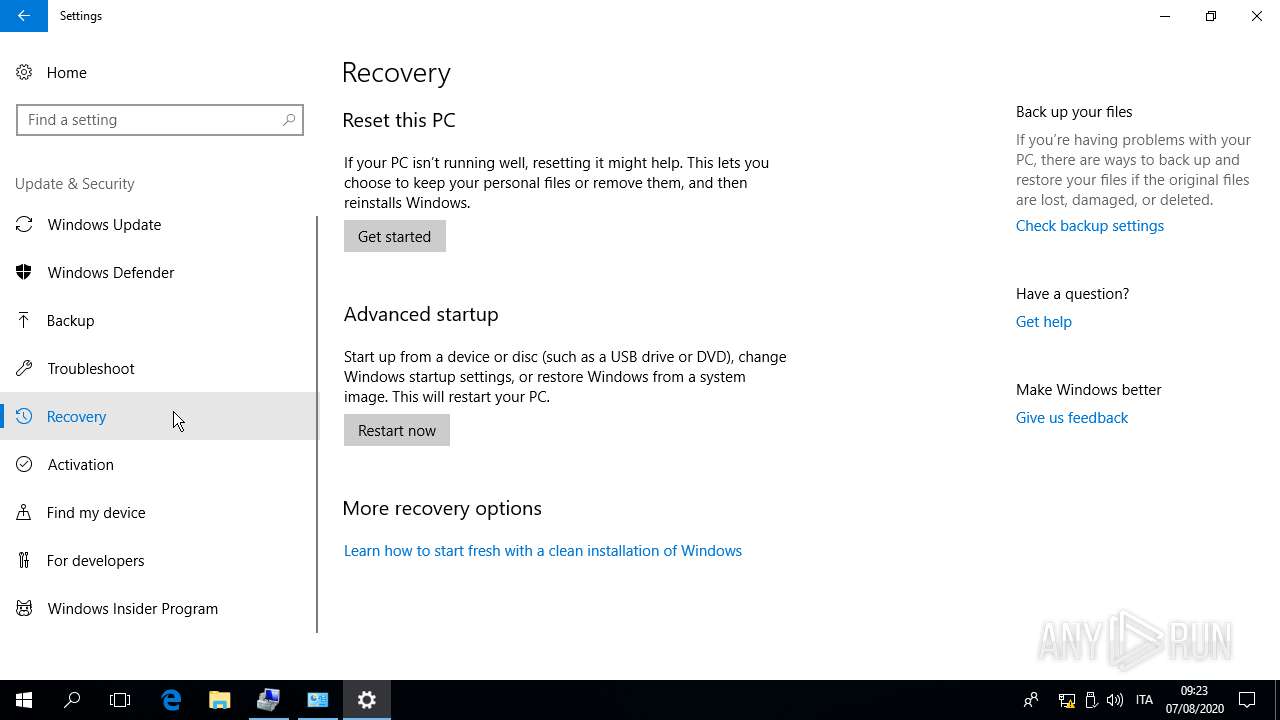Click the Get help link

[x=1044, y=322]
